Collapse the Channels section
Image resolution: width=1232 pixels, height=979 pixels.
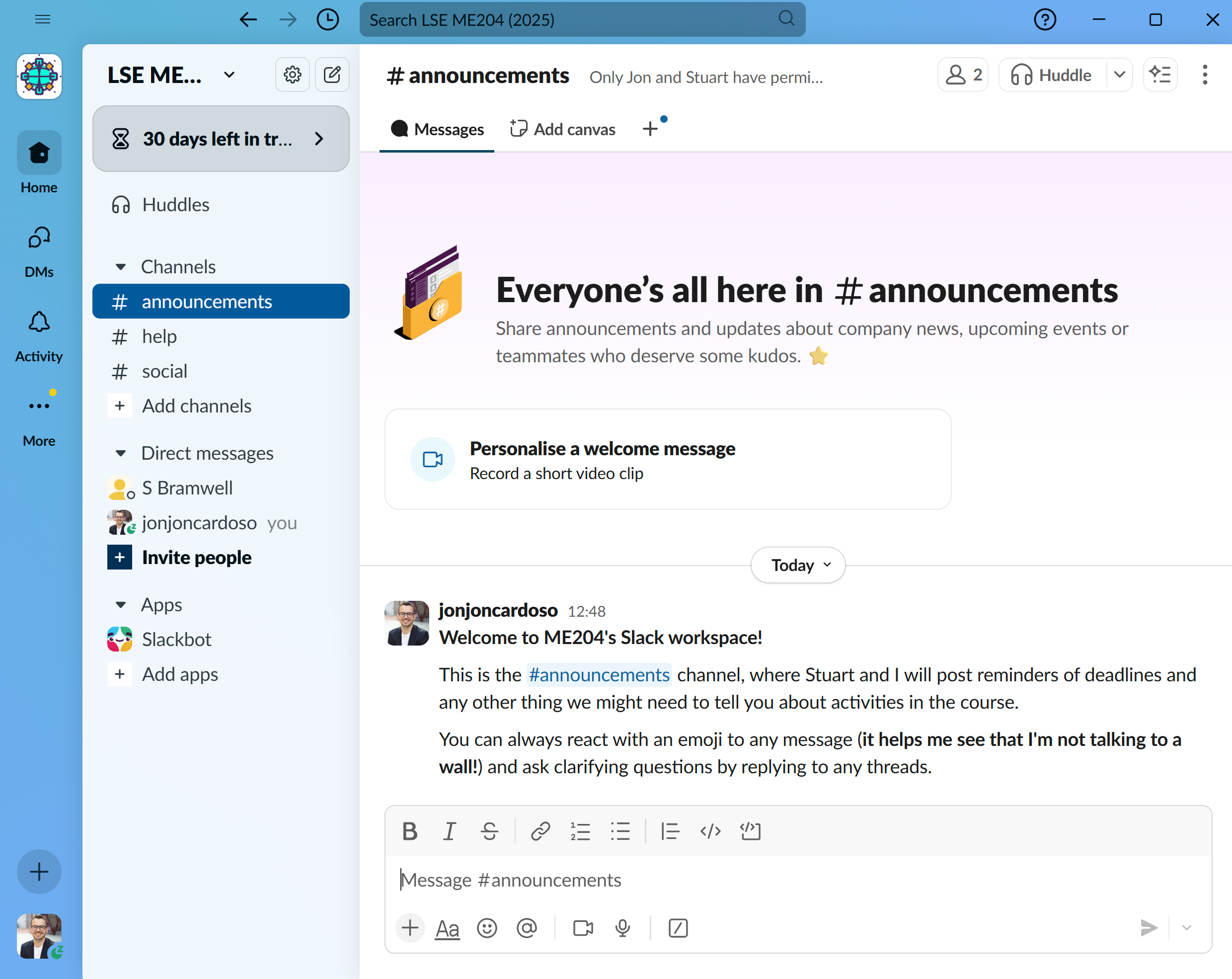(121, 267)
